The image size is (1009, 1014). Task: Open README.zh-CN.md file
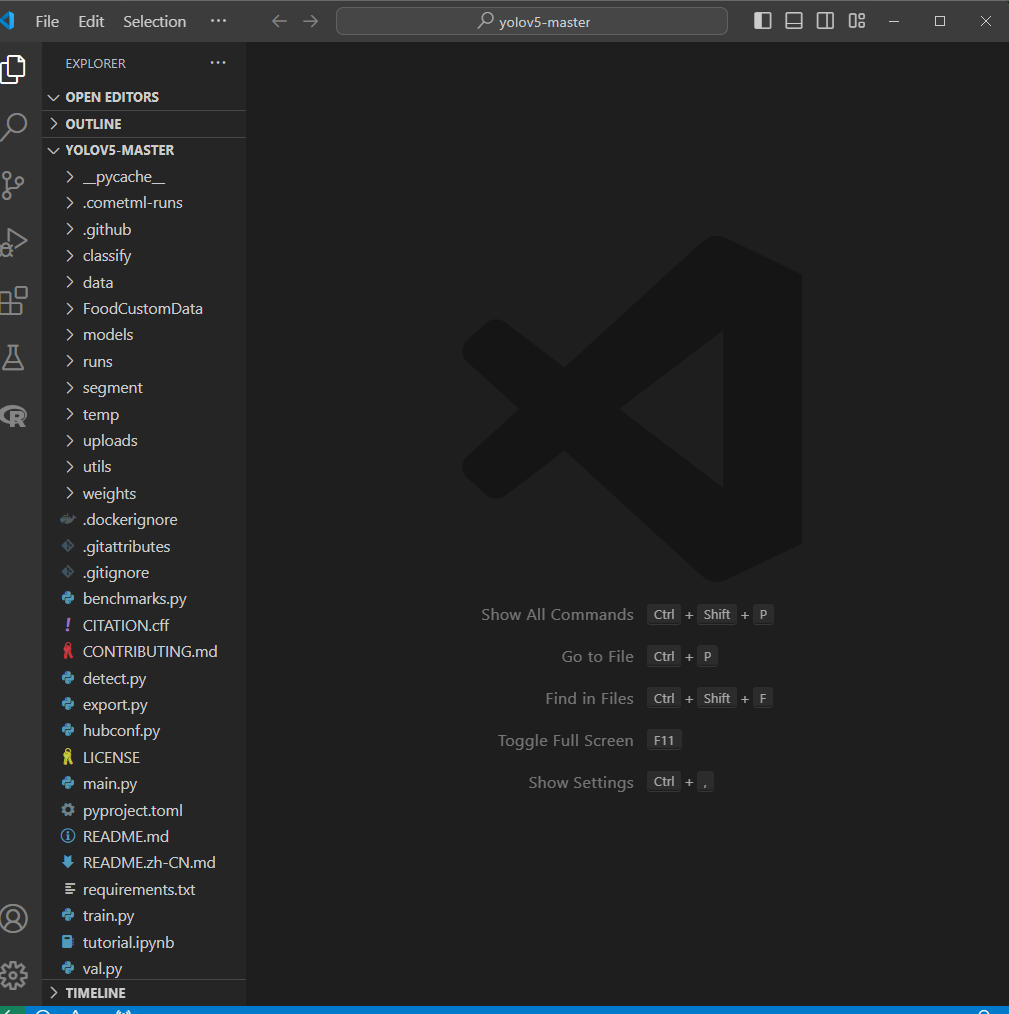144,862
